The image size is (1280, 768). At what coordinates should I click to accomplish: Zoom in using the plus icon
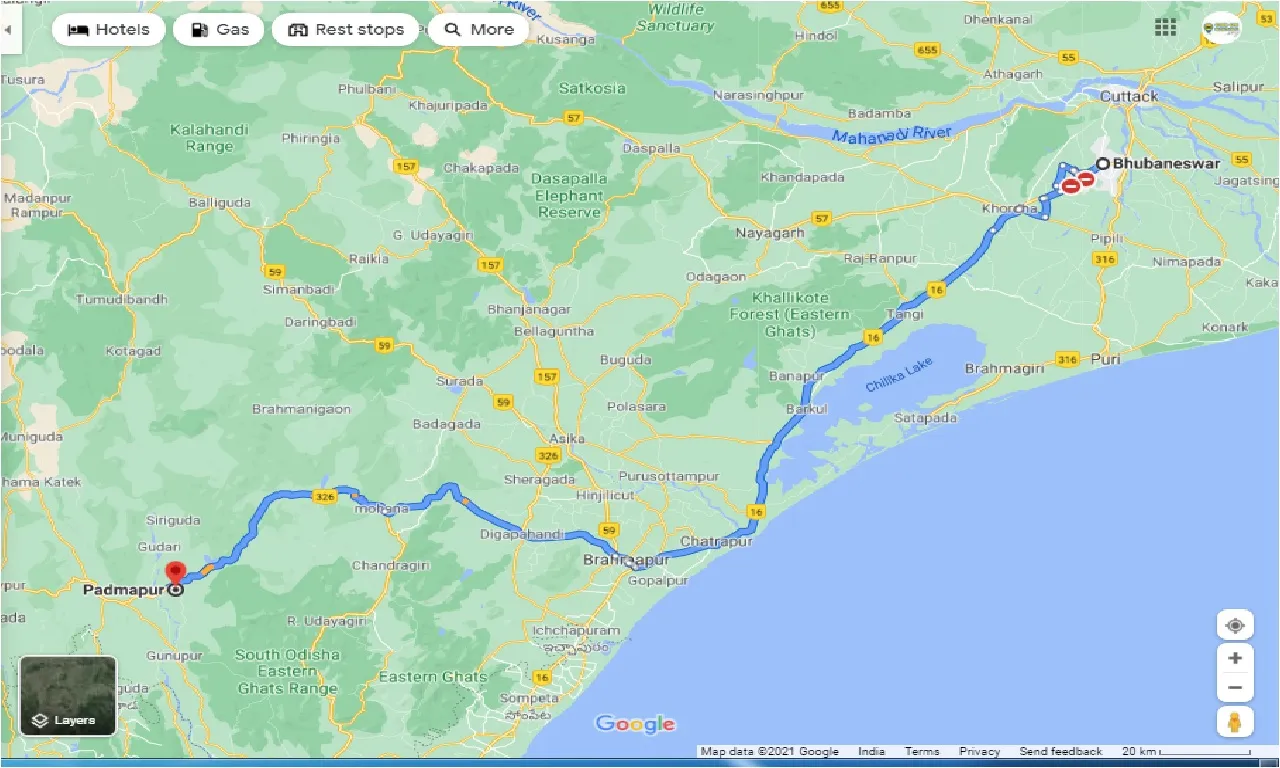pos(1236,657)
